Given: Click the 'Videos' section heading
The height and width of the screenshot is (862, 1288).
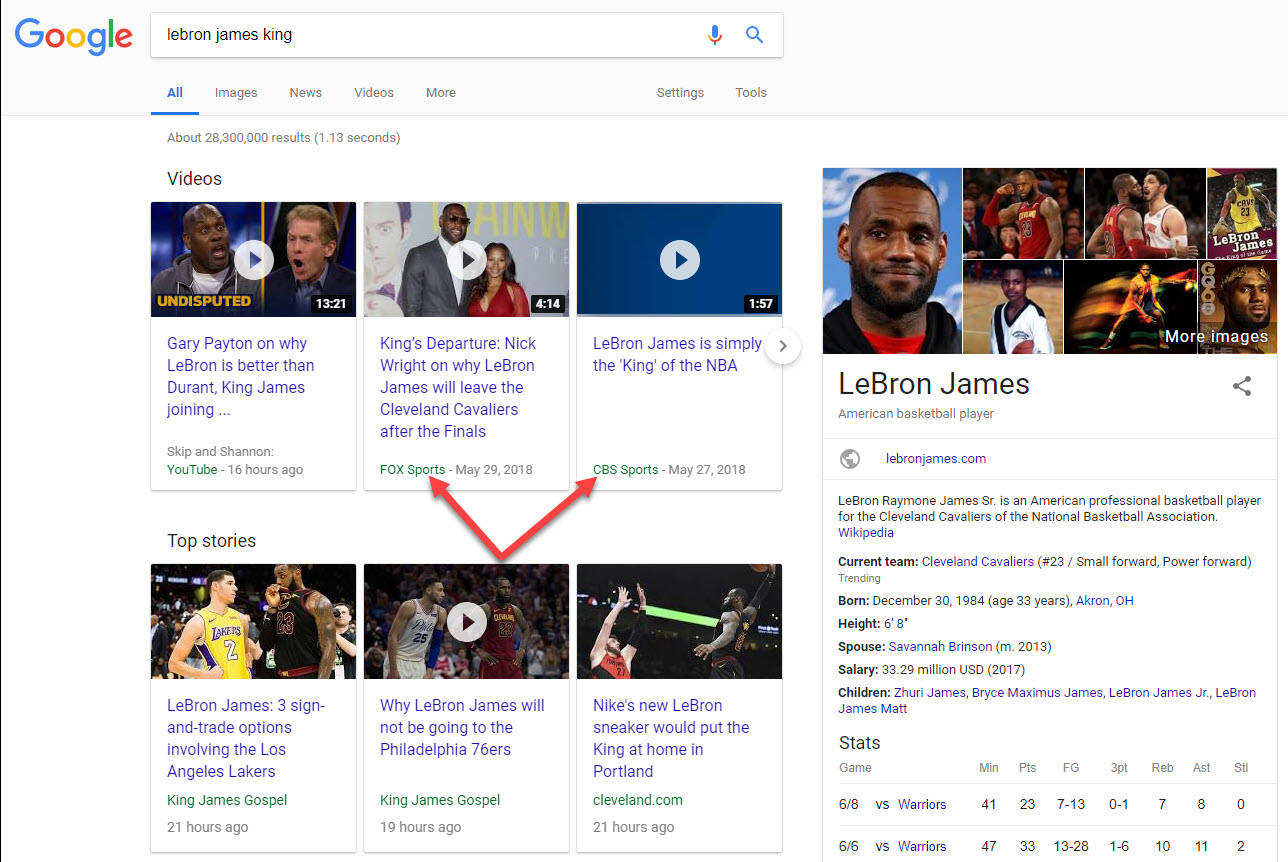Looking at the screenshot, I should point(195,179).
